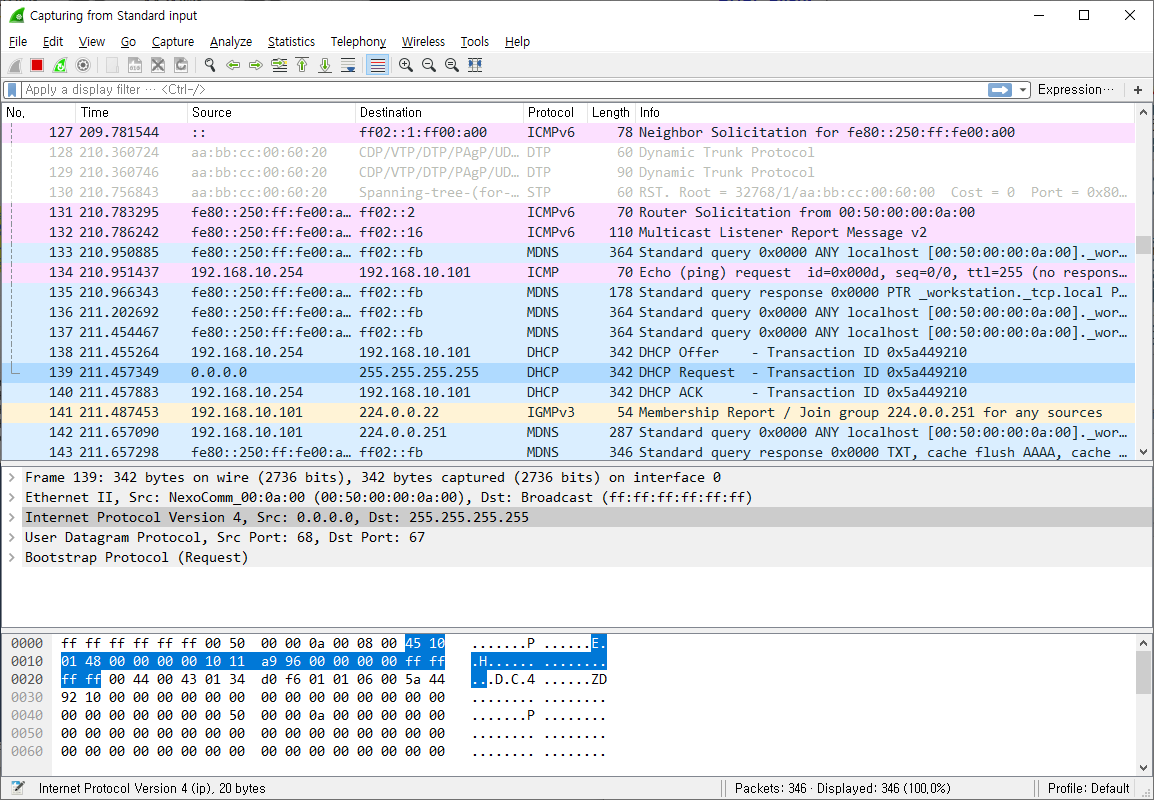Click the hex dump pane scrollbar thumb
This screenshot has width=1154, height=800.
click(x=1143, y=673)
